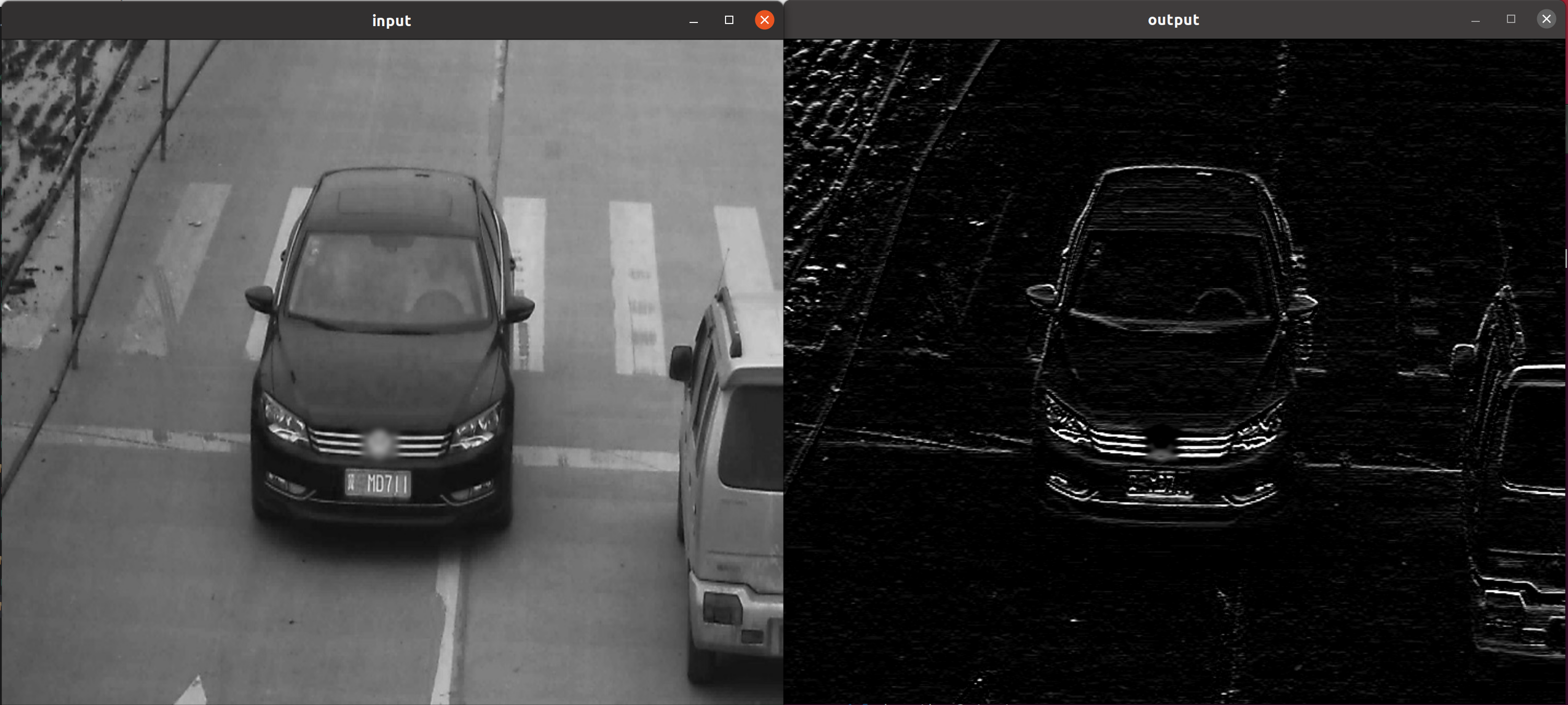Close the output window
The height and width of the screenshot is (705, 1568).
click(1546, 19)
